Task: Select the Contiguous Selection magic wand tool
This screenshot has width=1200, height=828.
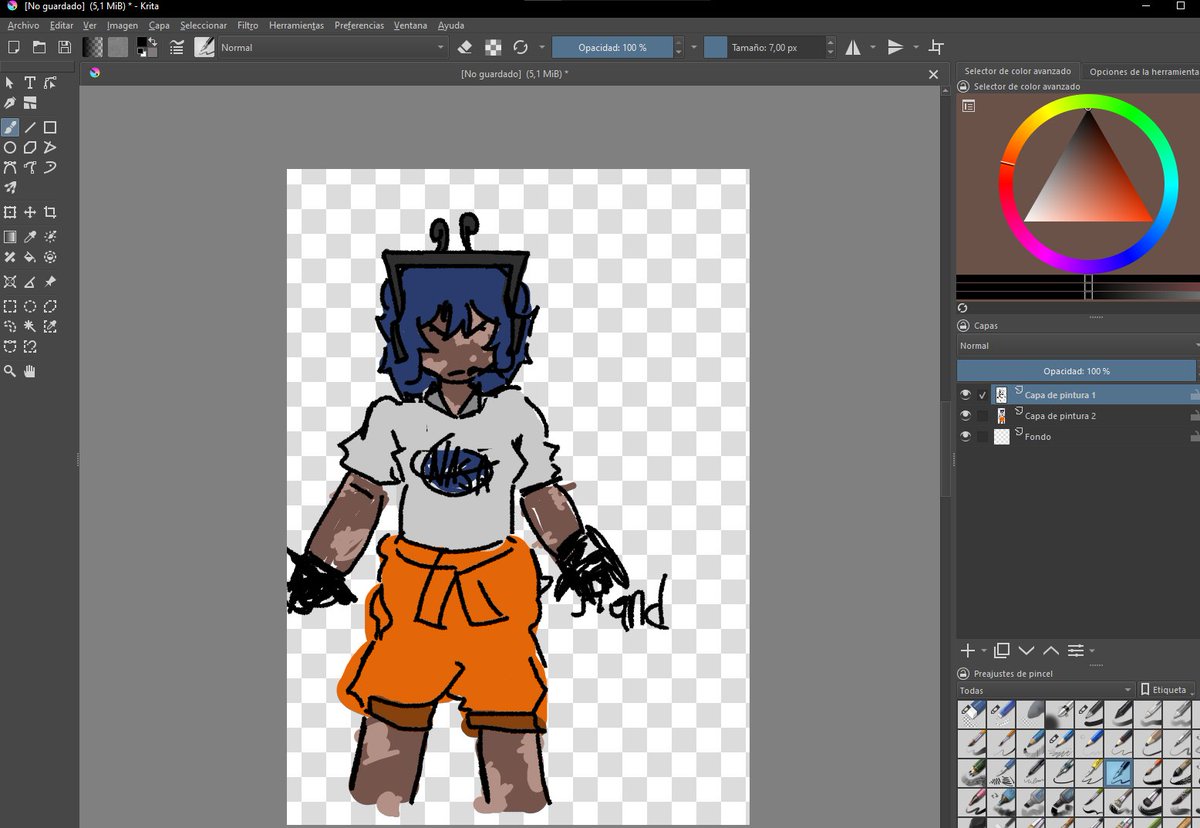Action: [x=30, y=326]
